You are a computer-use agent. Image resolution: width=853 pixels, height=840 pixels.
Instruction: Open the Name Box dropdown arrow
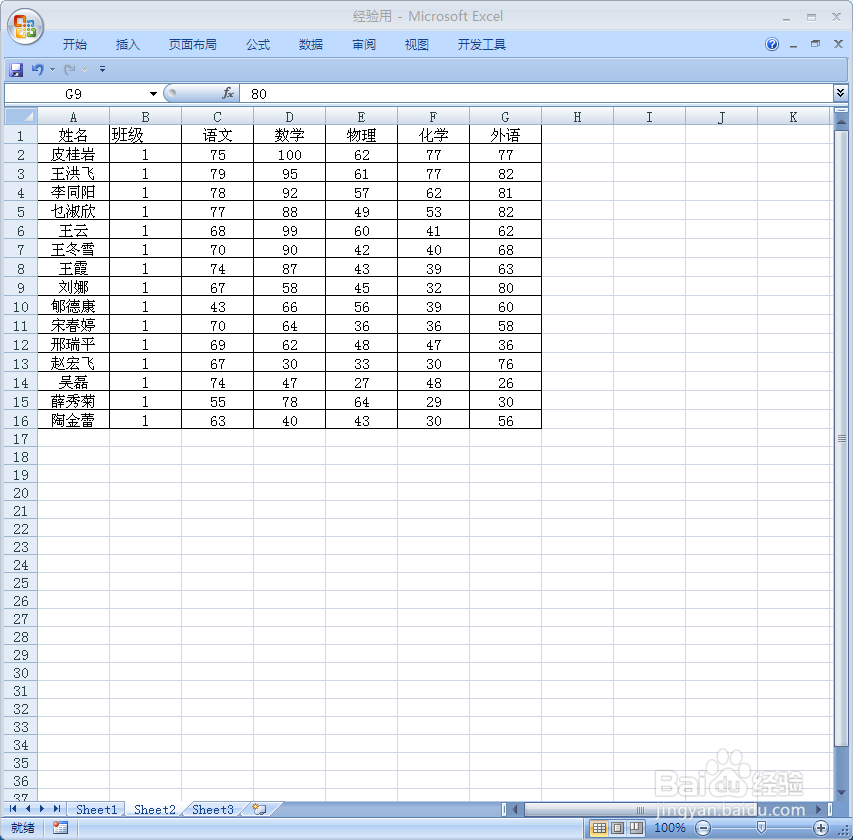coord(153,94)
